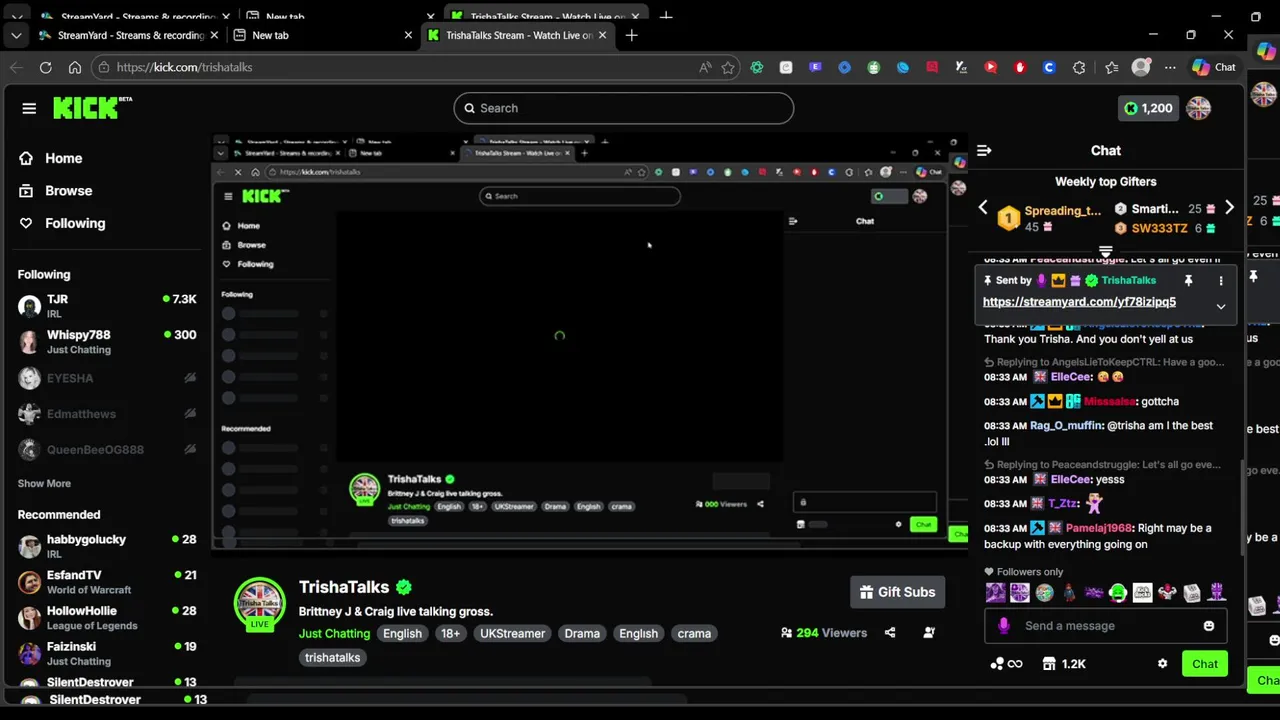Open pinned message options menu
This screenshot has width=1280, height=720.
pos(1221,281)
